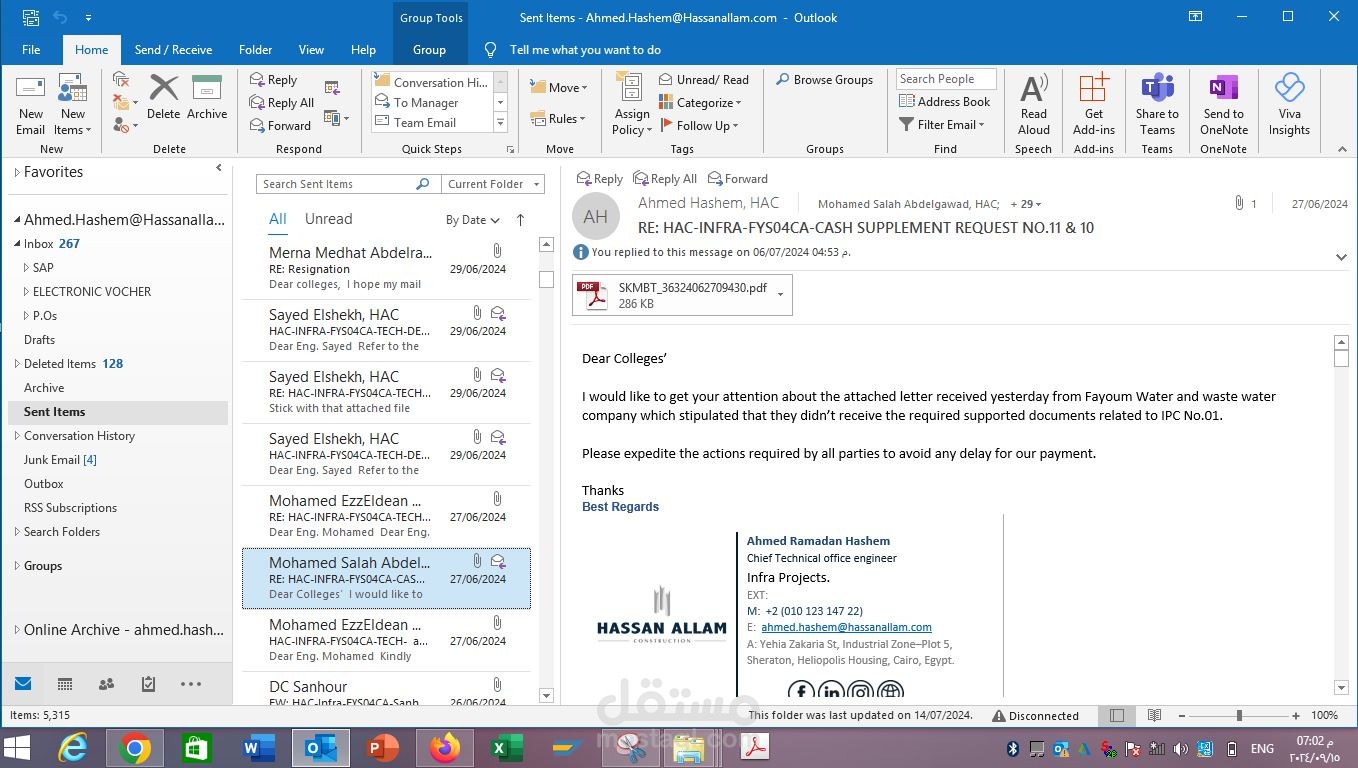Click Forward in the ribbon's Respond group

pos(279,126)
